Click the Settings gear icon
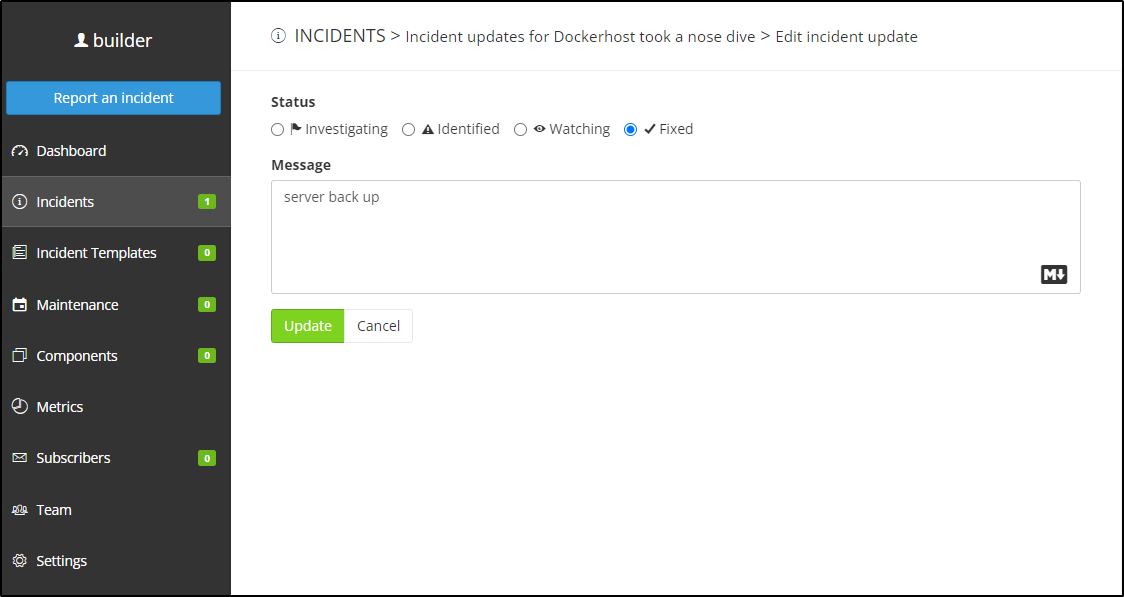The image size is (1124, 597). pos(20,560)
